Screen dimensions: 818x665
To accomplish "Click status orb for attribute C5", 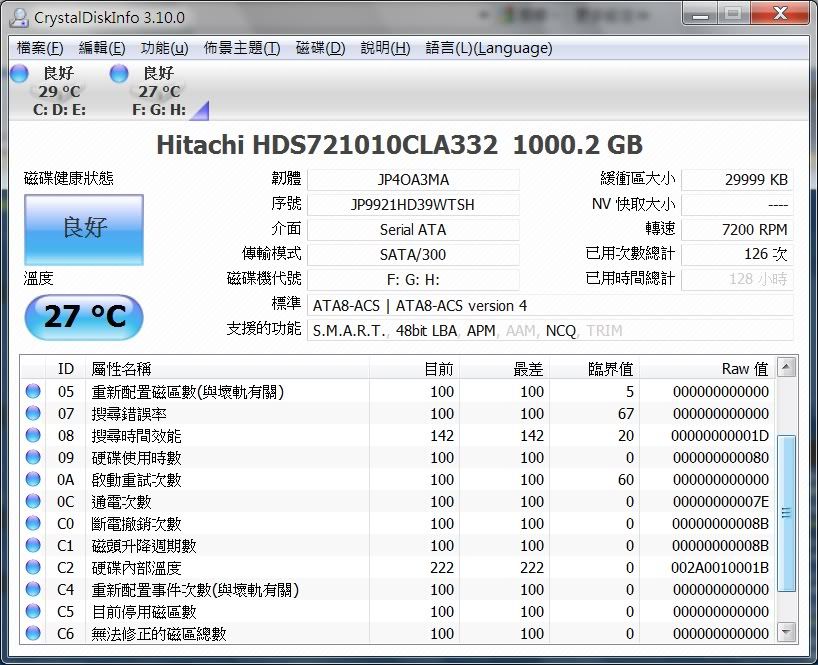I will click(33, 611).
